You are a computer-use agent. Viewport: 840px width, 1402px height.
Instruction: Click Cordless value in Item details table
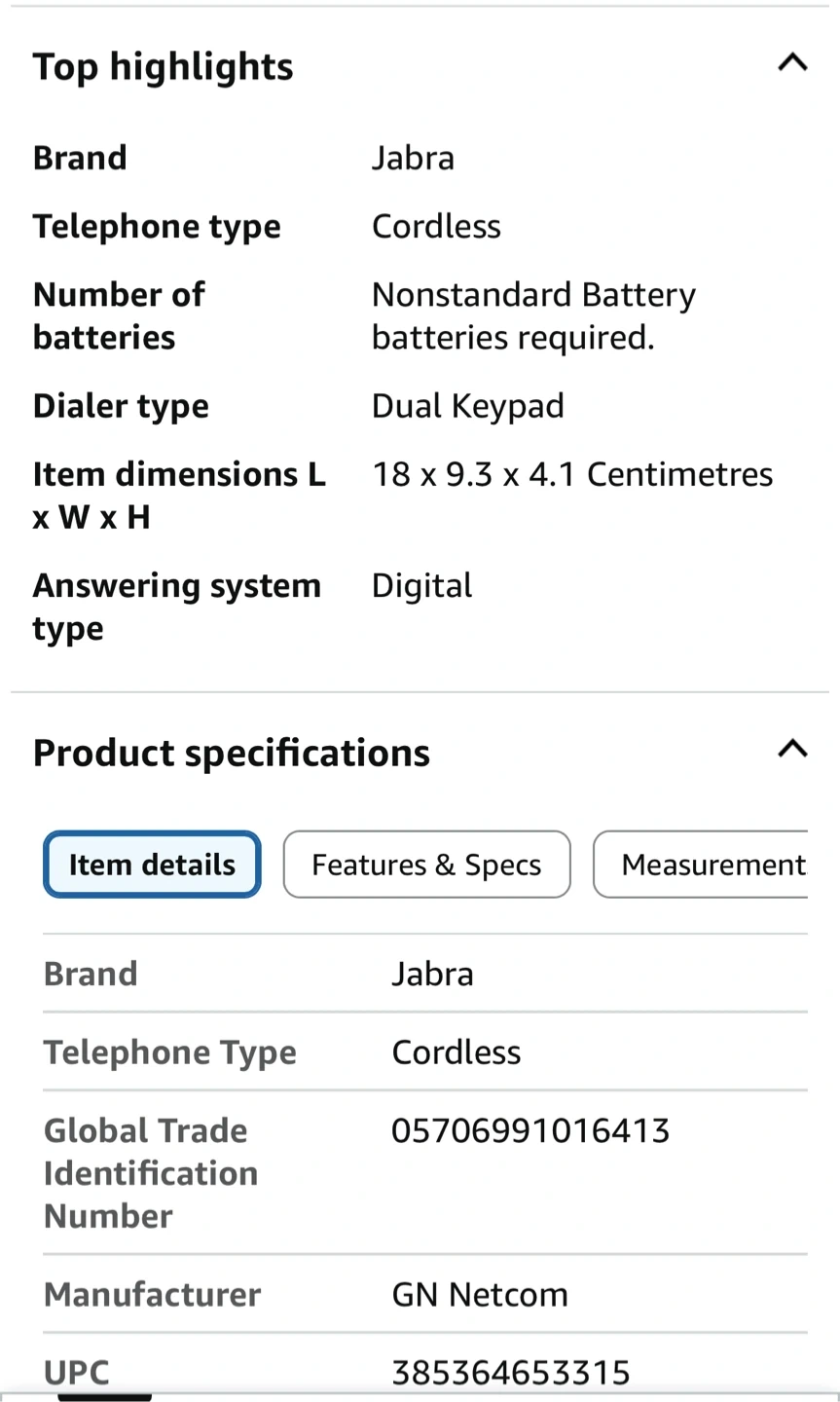(456, 1051)
